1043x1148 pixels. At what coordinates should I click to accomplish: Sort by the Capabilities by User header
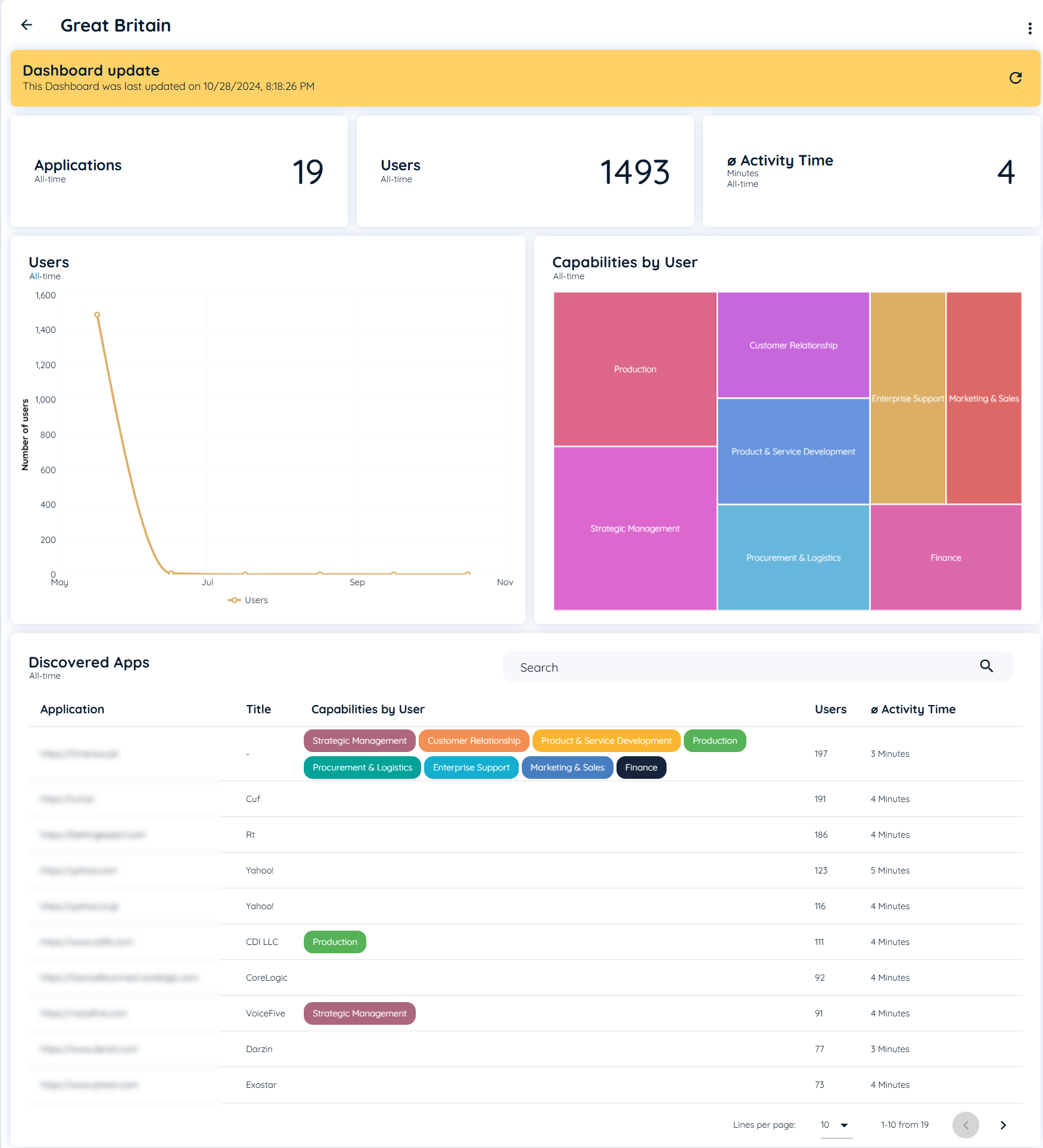tap(368, 709)
